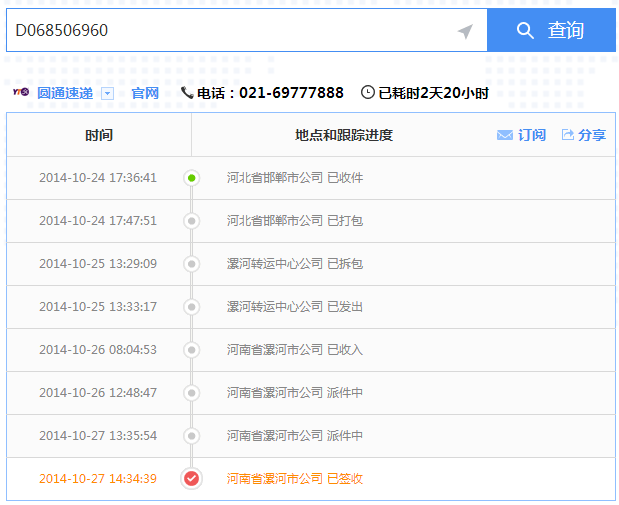Select timestamp 2014-10-24 17:47:51
Viewport: 619px width, 505px height.
point(98,221)
